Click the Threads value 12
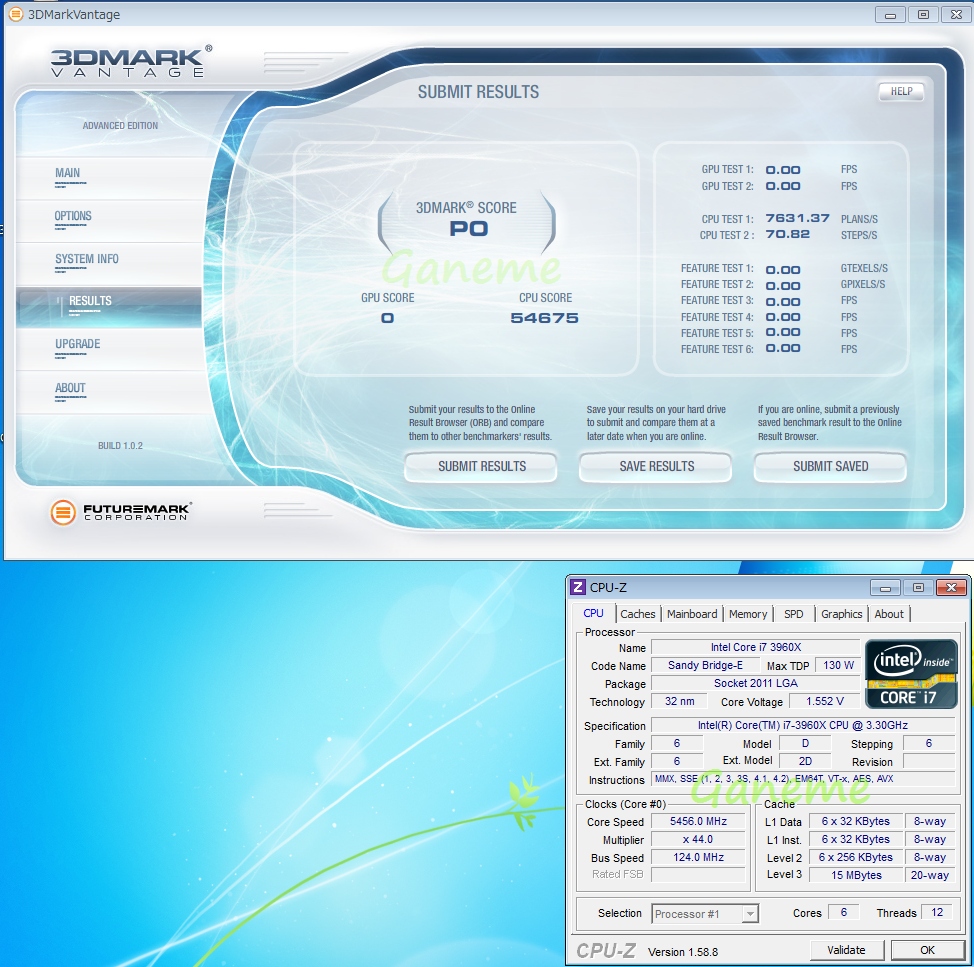Screen dimensions: 974x967 coord(937,912)
